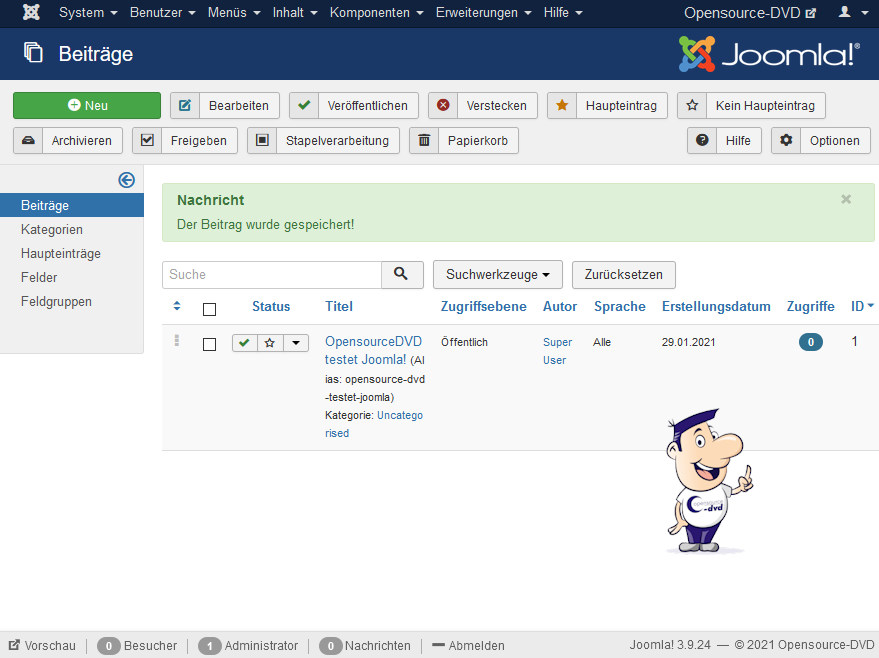
Task: Click the Joomla logo icon in top menu
Action: coord(31,13)
